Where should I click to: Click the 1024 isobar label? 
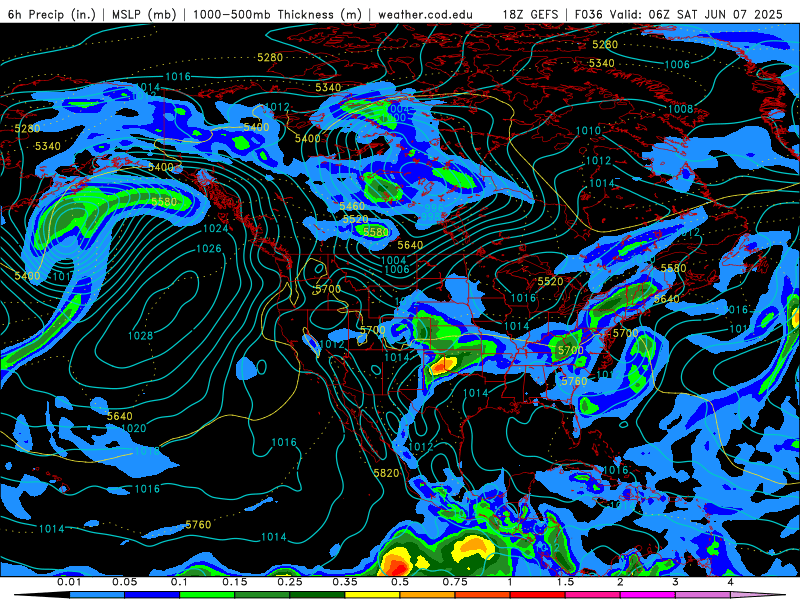pos(215,229)
